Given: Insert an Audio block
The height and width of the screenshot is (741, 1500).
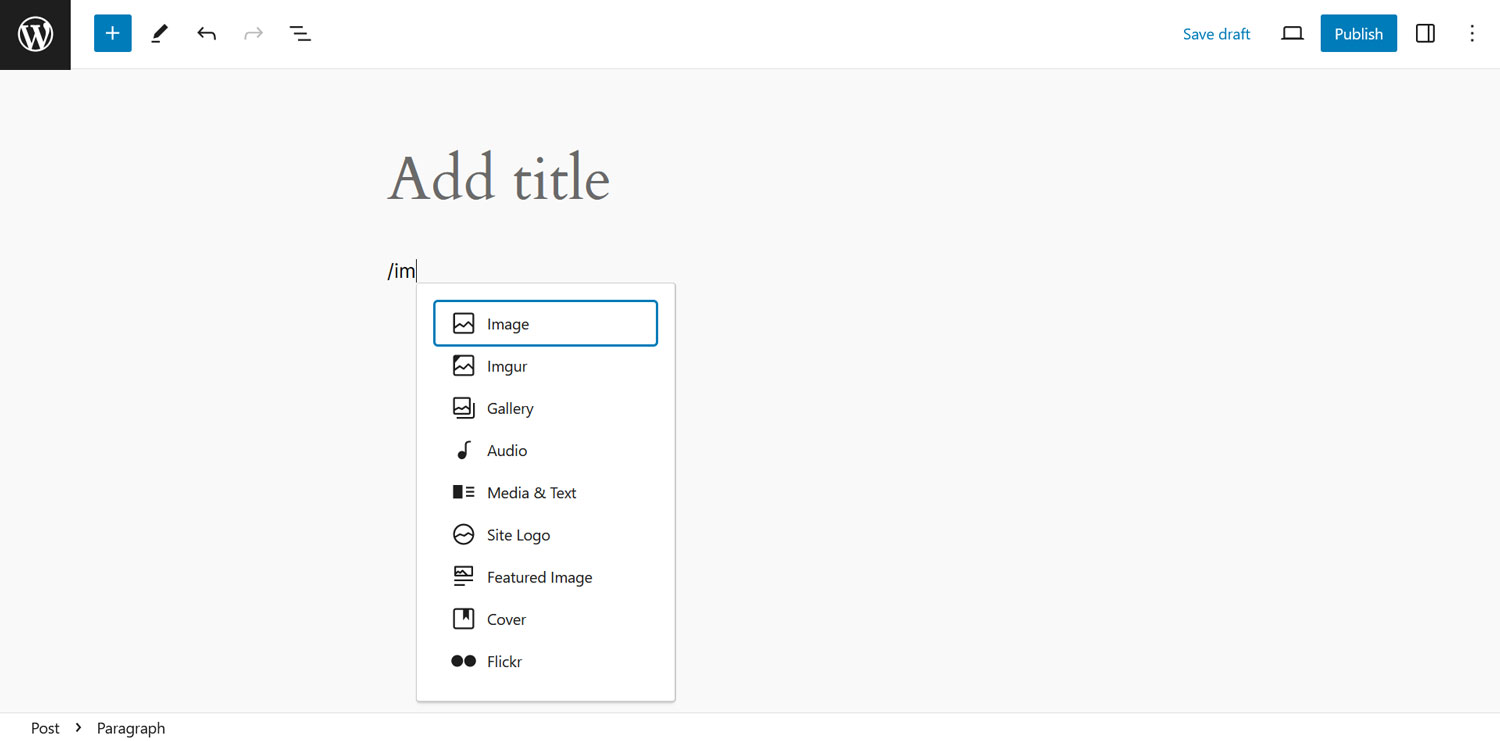Looking at the screenshot, I should pos(545,450).
